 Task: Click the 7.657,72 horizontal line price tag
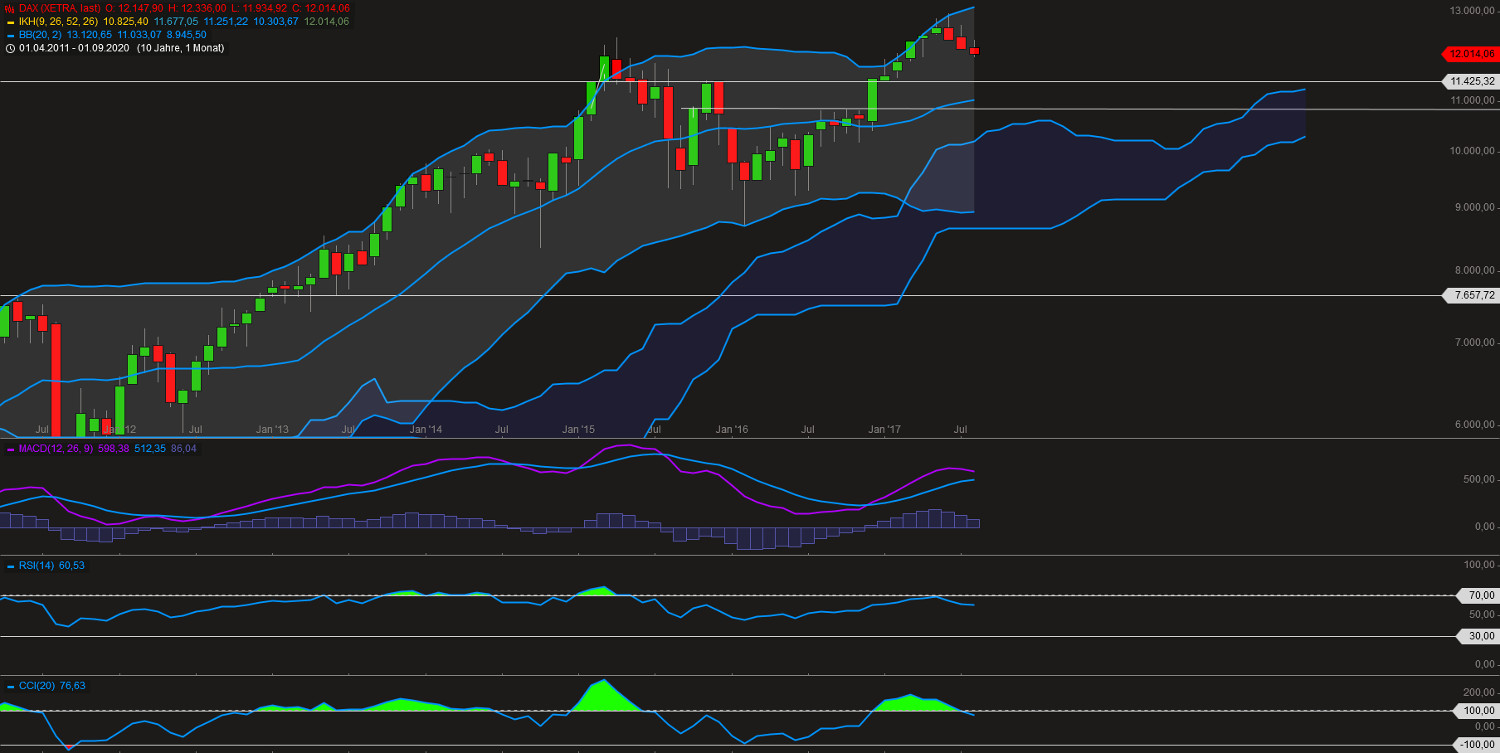coord(1471,295)
